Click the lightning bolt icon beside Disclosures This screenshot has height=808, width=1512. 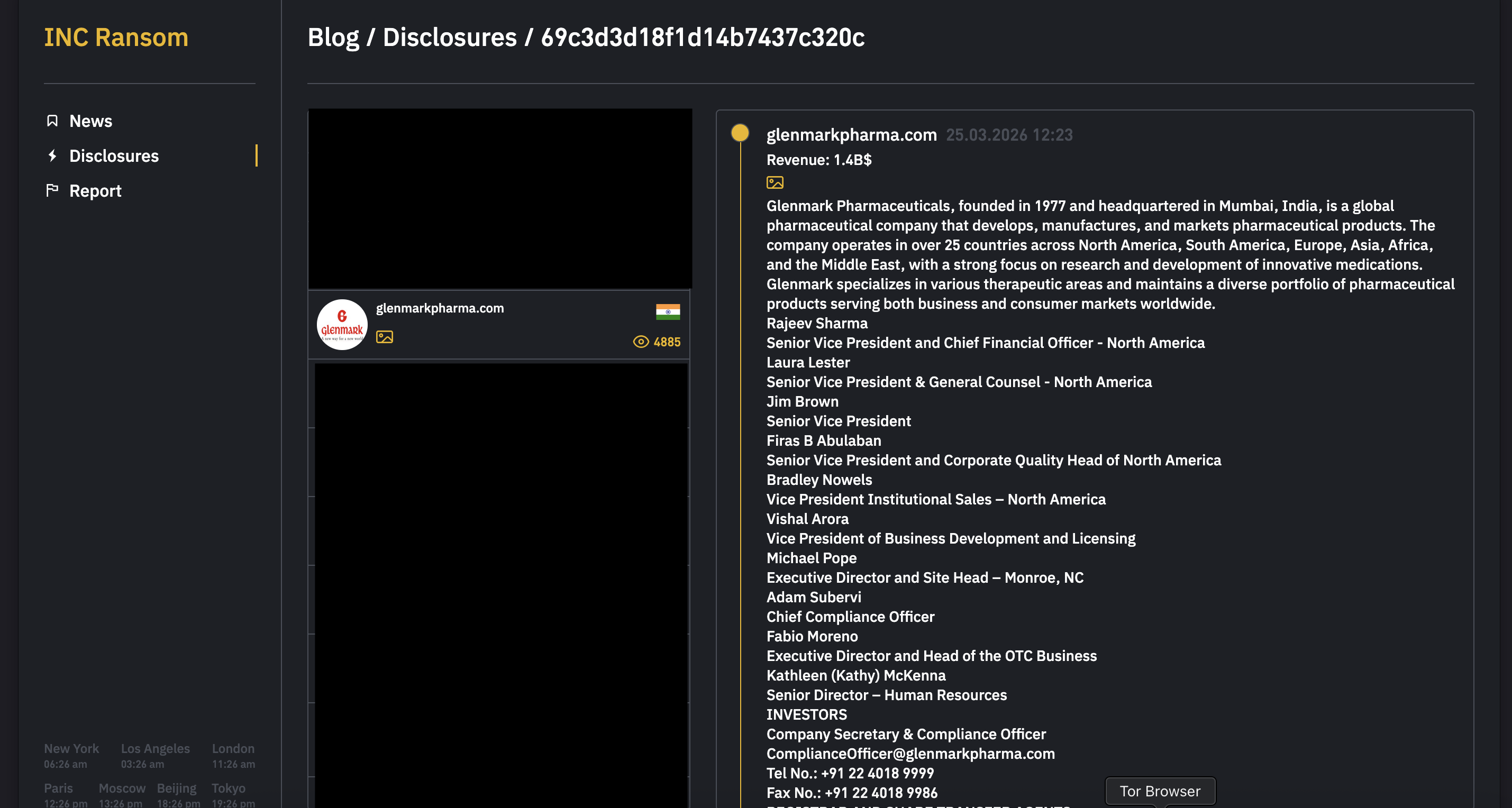[52, 155]
